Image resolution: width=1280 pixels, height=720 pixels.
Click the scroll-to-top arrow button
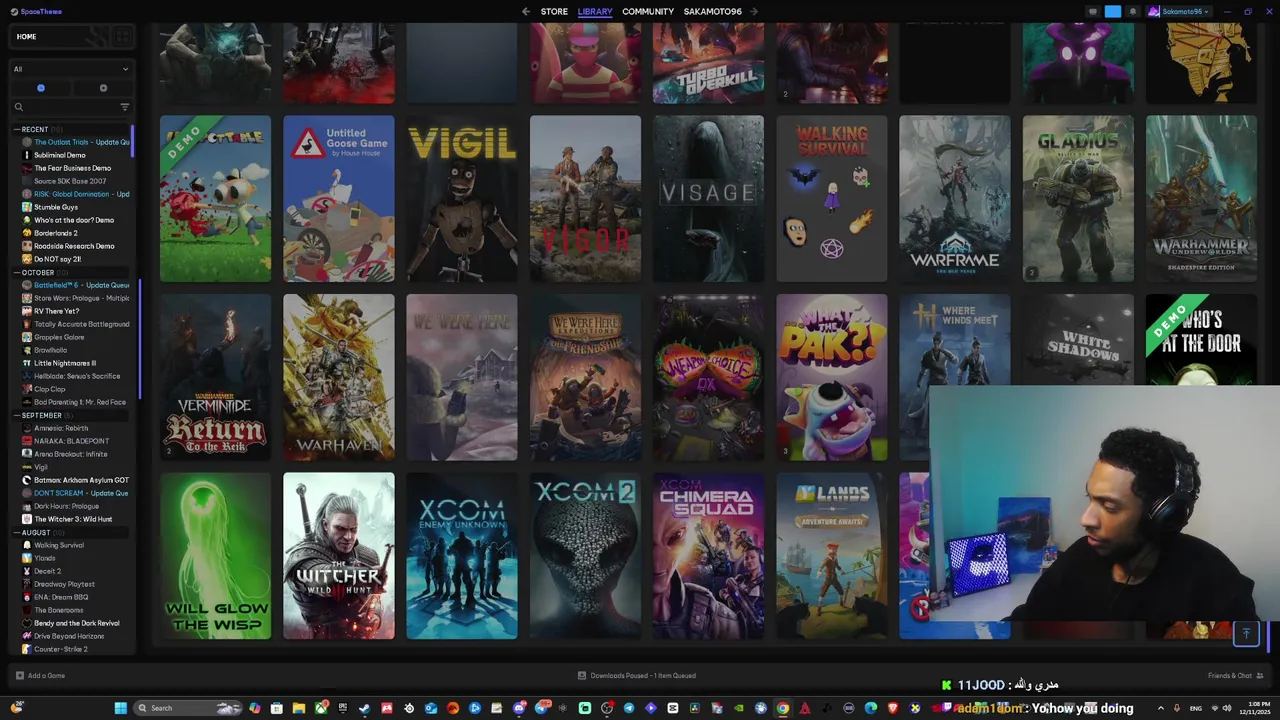click(1246, 633)
